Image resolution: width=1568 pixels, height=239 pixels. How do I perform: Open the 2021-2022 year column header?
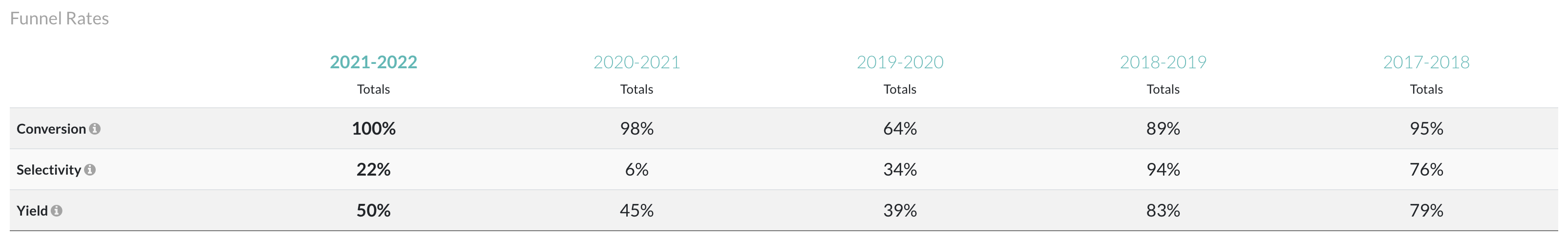(x=373, y=62)
